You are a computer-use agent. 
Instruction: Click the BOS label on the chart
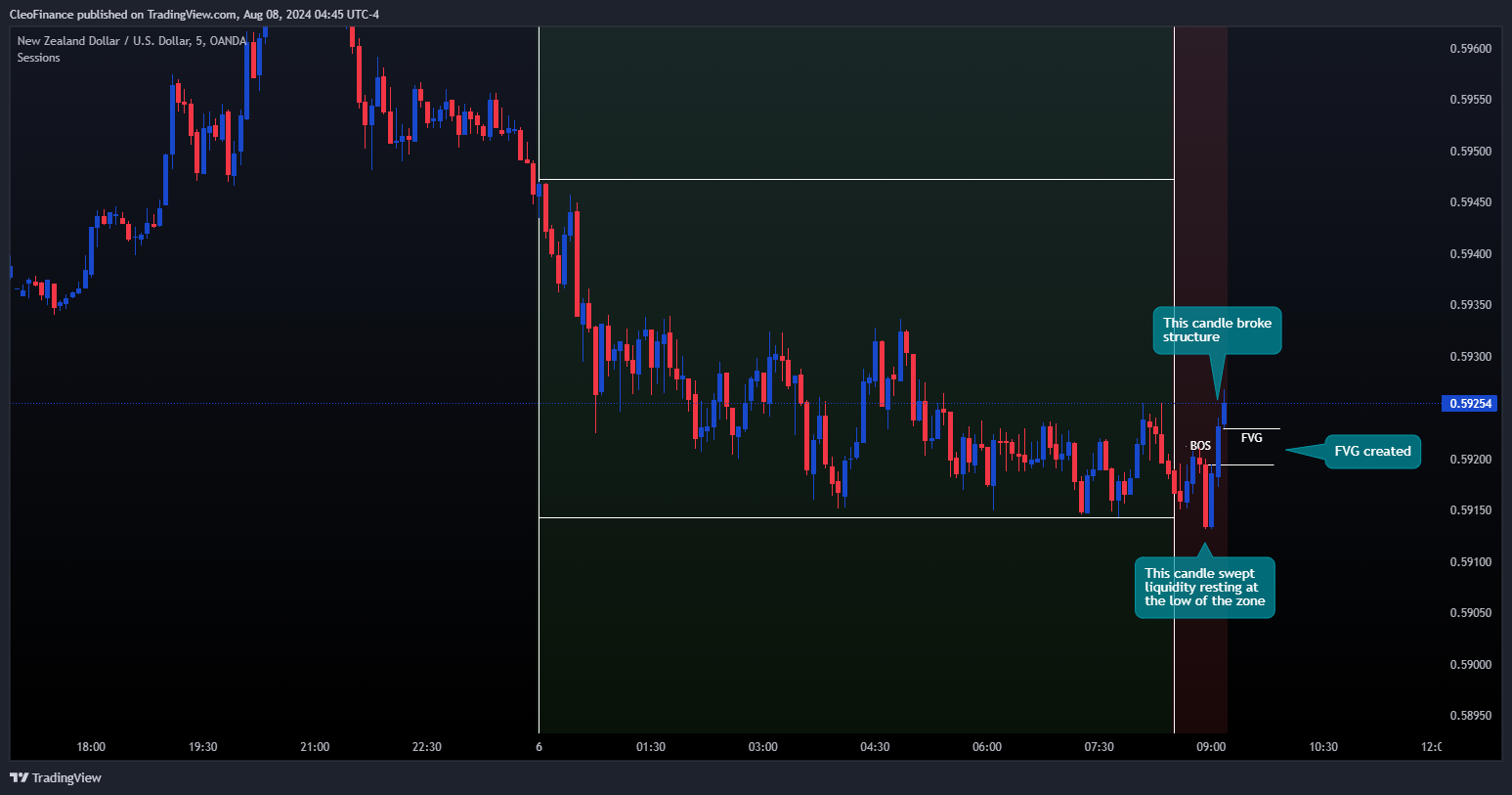[x=1200, y=446]
